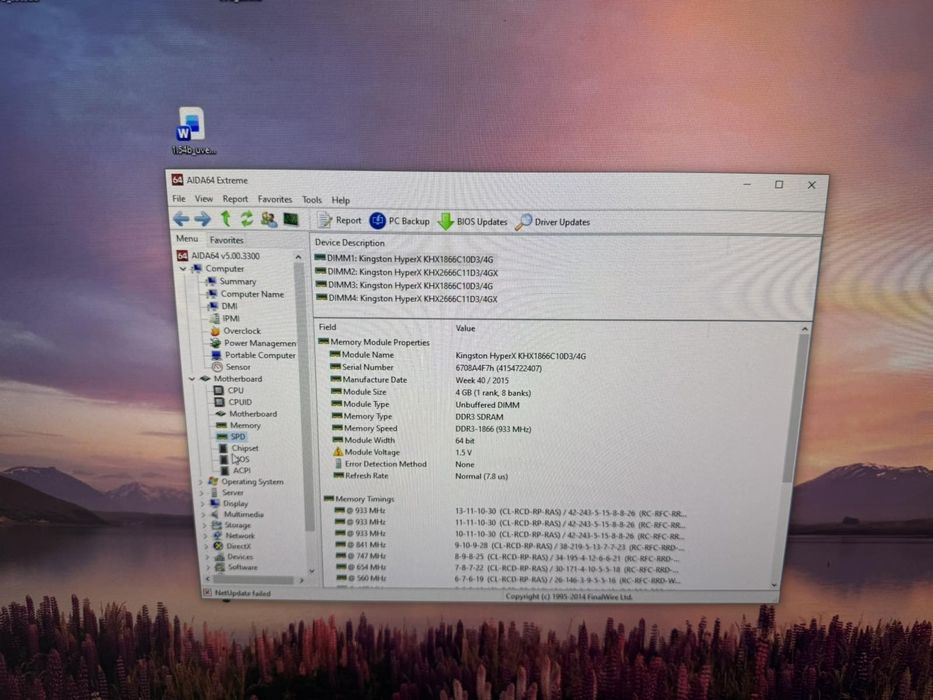This screenshot has height=700, width=933.
Task: Expand the Network node
Action: click(x=206, y=536)
